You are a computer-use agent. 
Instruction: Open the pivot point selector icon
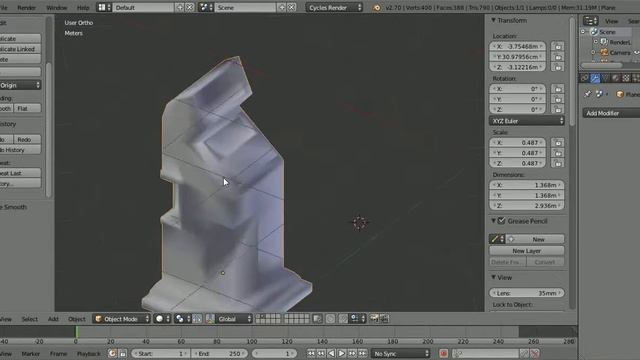click(x=182, y=319)
